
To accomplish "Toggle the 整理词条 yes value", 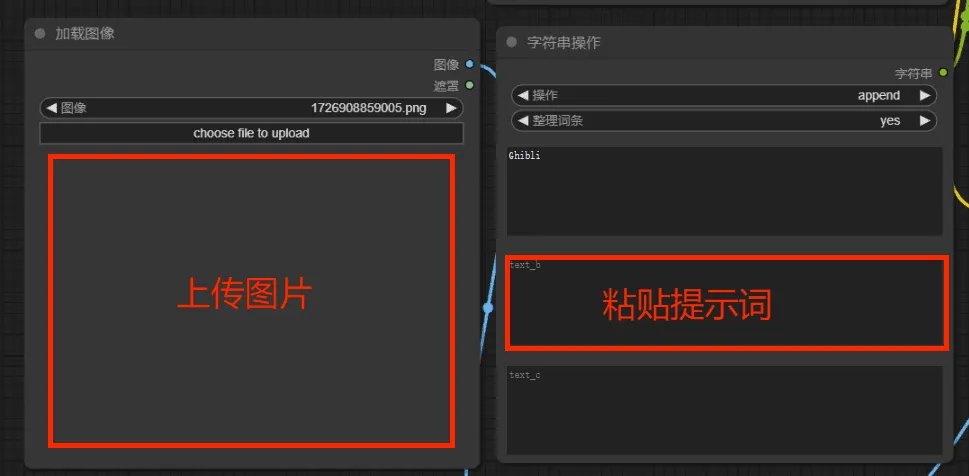I will pos(889,121).
